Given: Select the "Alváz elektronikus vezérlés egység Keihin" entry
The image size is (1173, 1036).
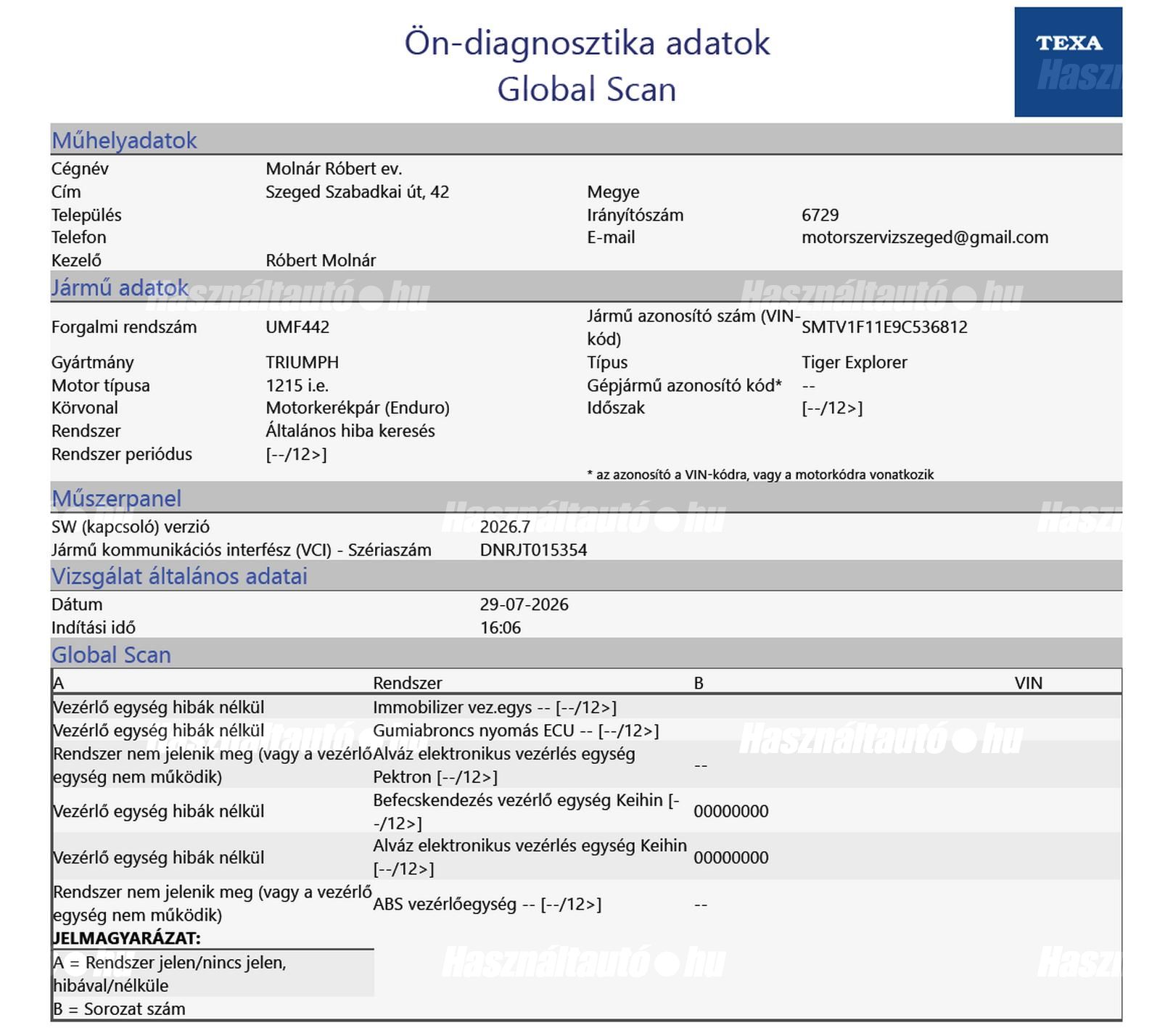Looking at the screenshot, I should coord(530,858).
